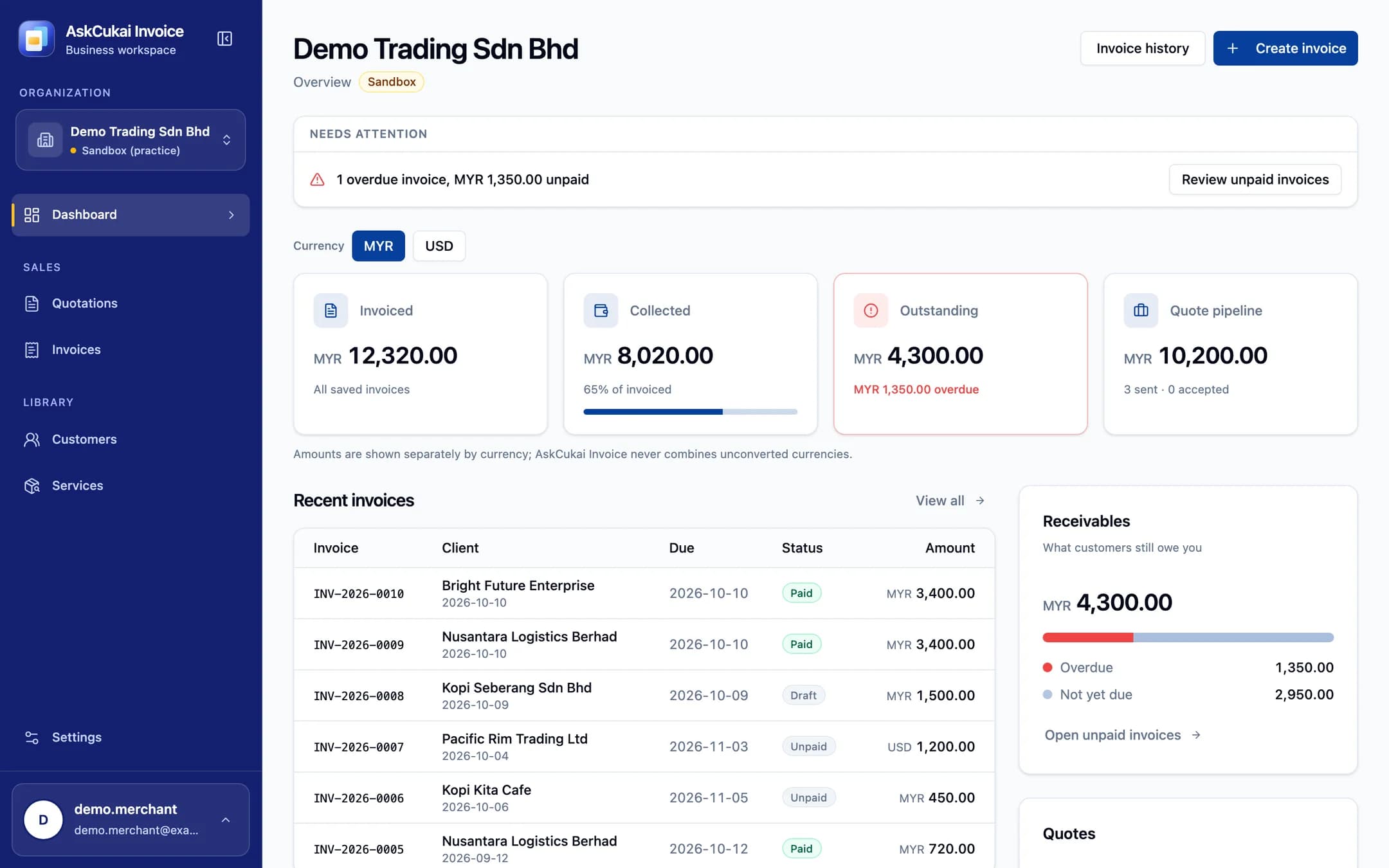
Task: Click Paid badge for INV-2026-0005
Action: [801, 849]
